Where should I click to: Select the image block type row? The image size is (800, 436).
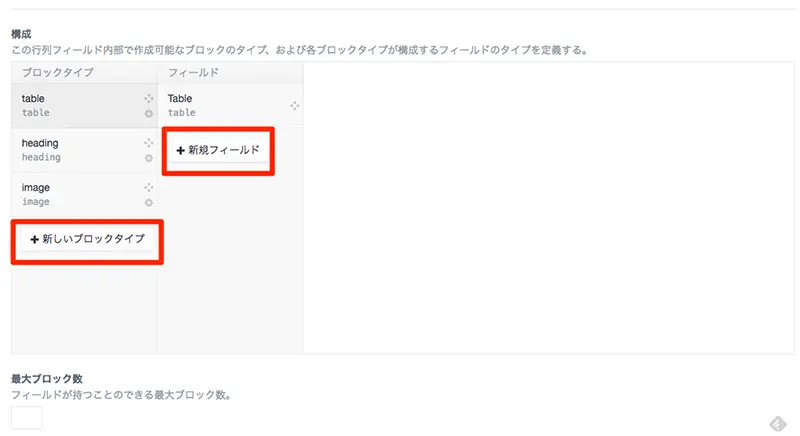(x=84, y=194)
